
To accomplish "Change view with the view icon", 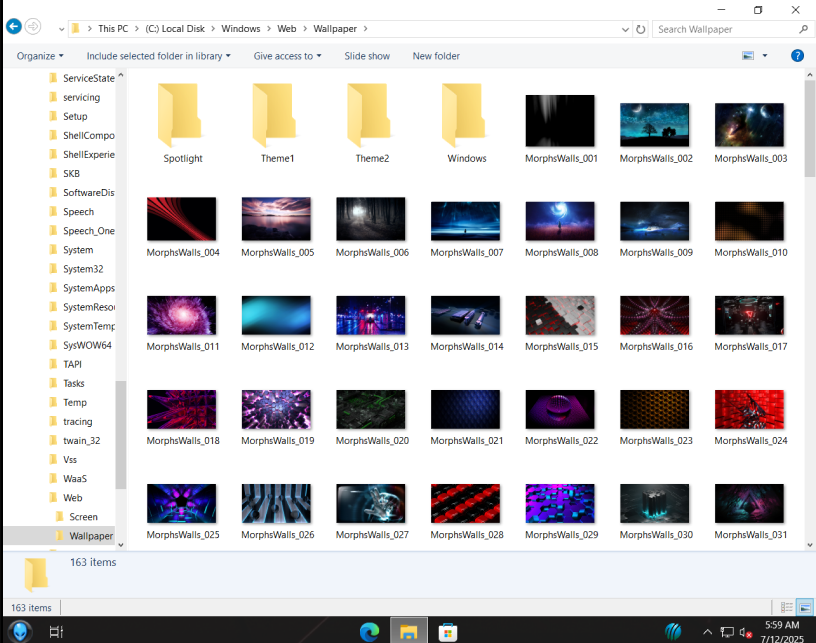I will [748, 56].
